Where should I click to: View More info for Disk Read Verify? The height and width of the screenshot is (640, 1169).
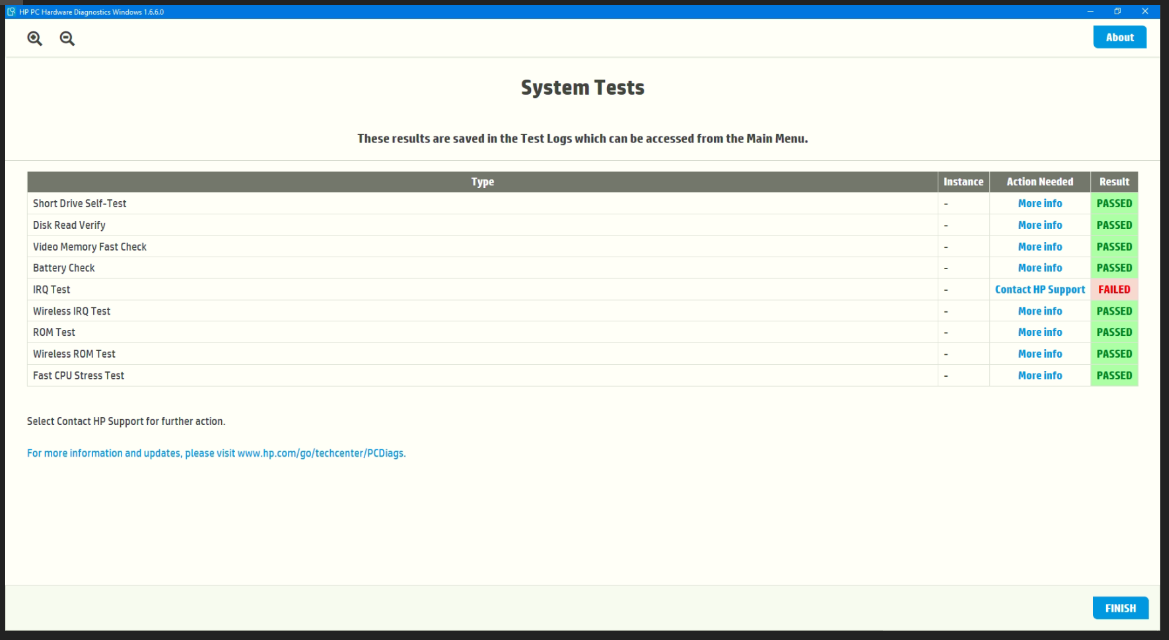[x=1040, y=225]
